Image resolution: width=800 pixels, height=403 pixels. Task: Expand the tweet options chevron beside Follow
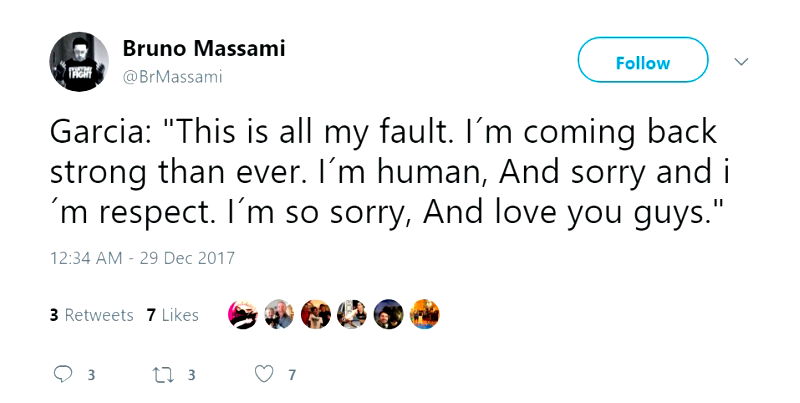[741, 62]
